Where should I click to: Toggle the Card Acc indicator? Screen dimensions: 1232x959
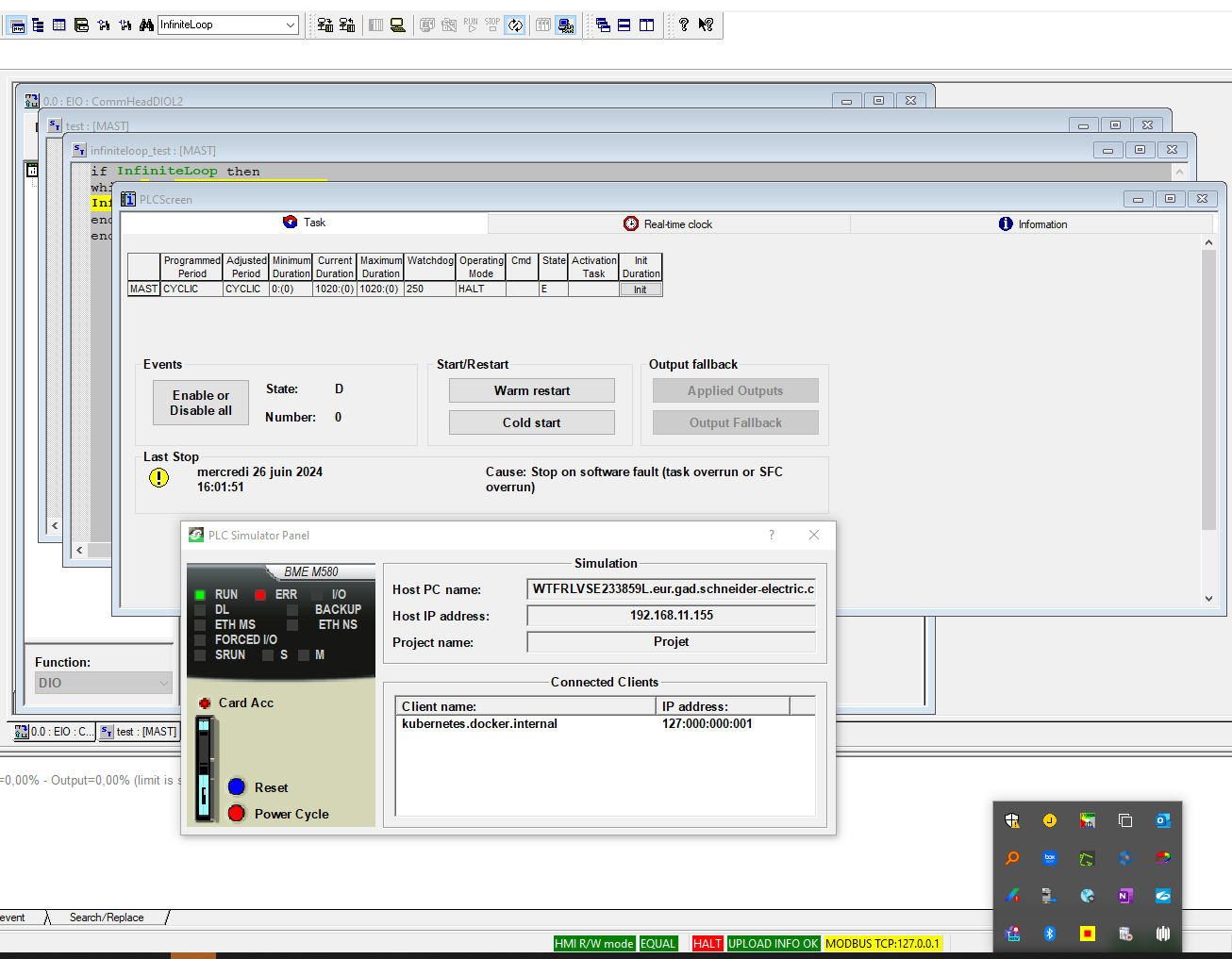(205, 703)
